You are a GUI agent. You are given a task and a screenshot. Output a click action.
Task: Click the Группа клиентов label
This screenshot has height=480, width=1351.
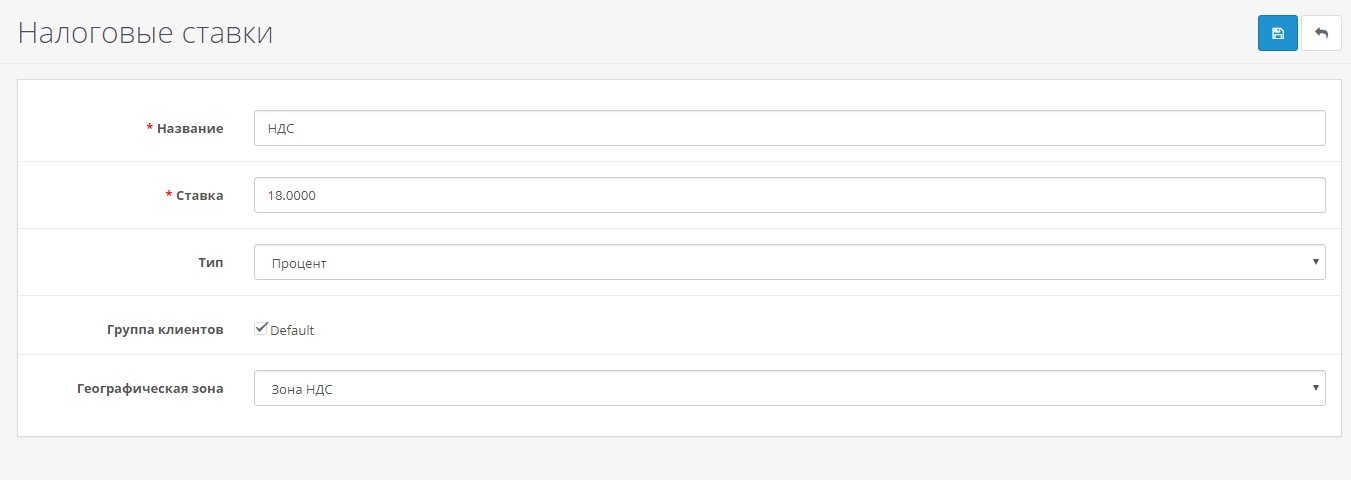[165, 329]
